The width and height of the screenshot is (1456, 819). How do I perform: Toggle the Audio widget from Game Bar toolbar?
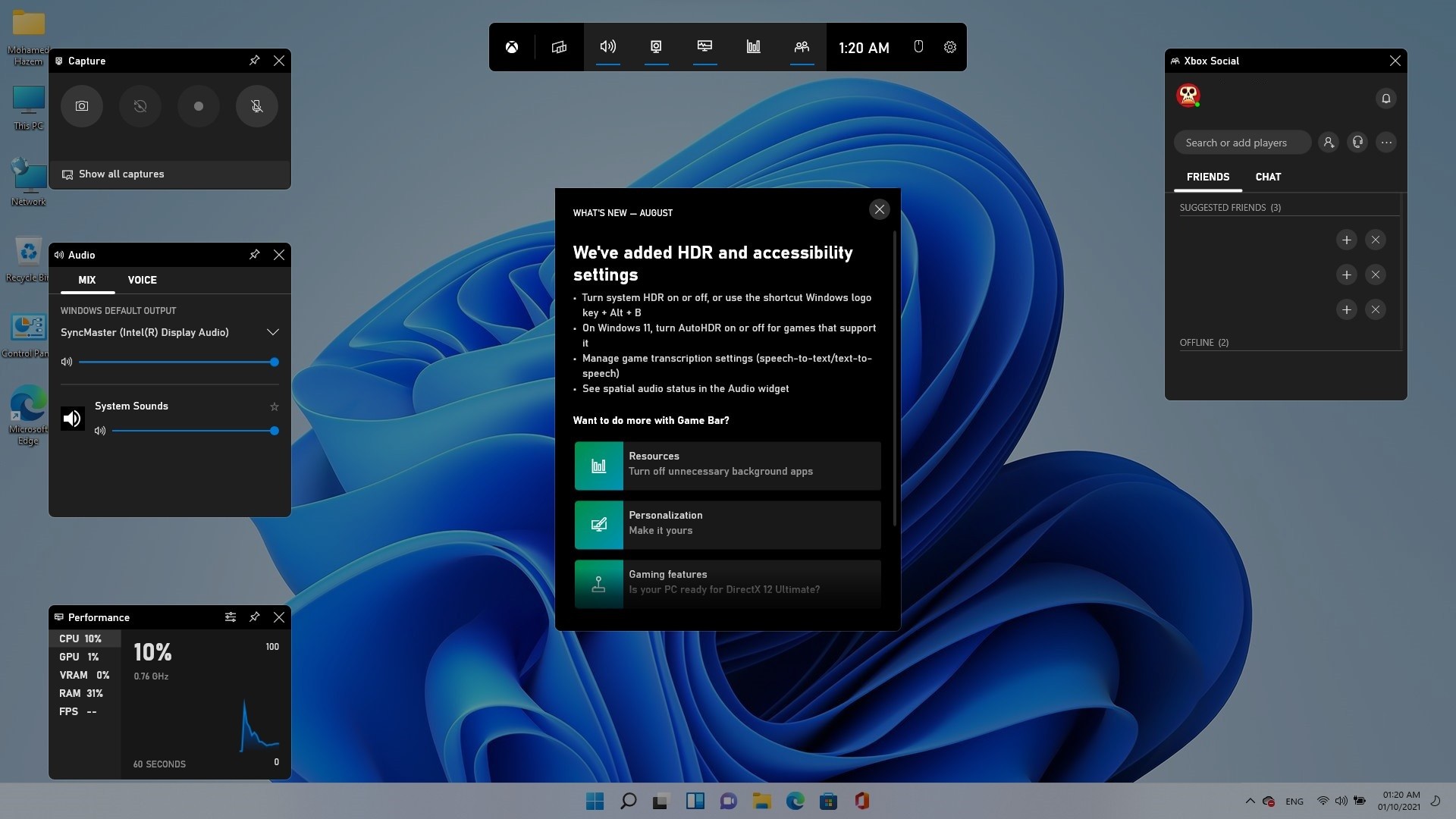(x=608, y=47)
